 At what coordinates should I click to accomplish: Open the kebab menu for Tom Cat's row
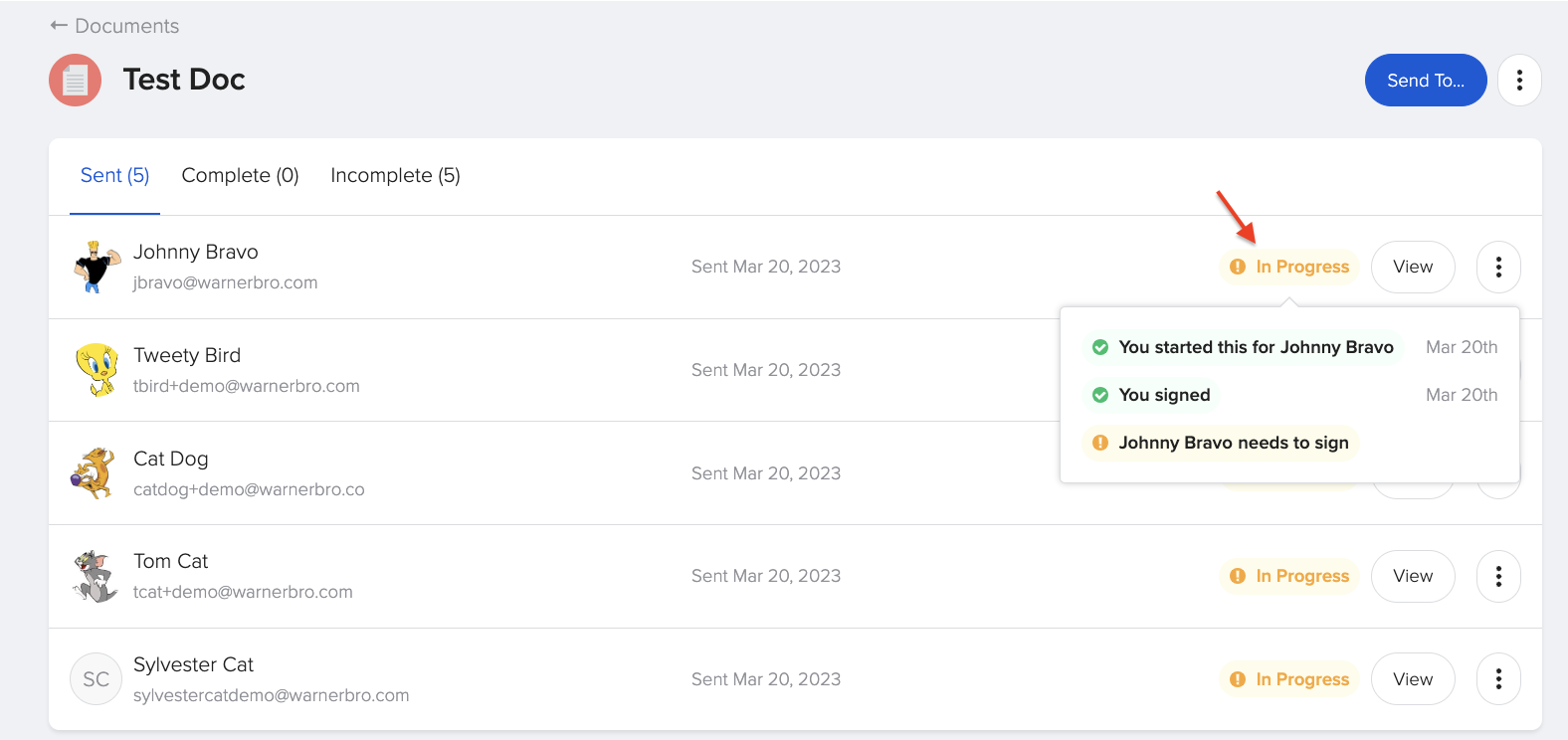pos(1498,576)
